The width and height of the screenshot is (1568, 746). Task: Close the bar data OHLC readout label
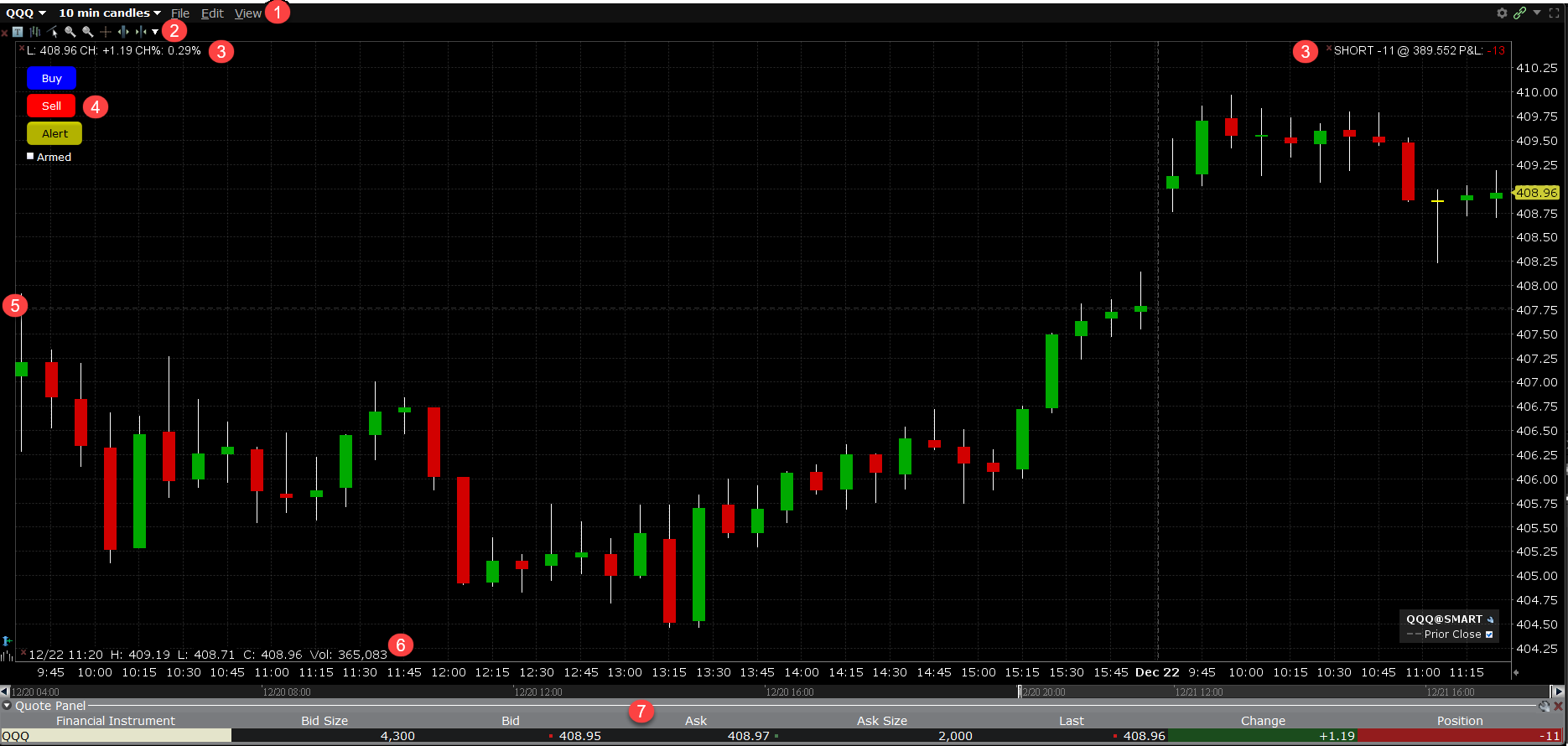point(23,652)
